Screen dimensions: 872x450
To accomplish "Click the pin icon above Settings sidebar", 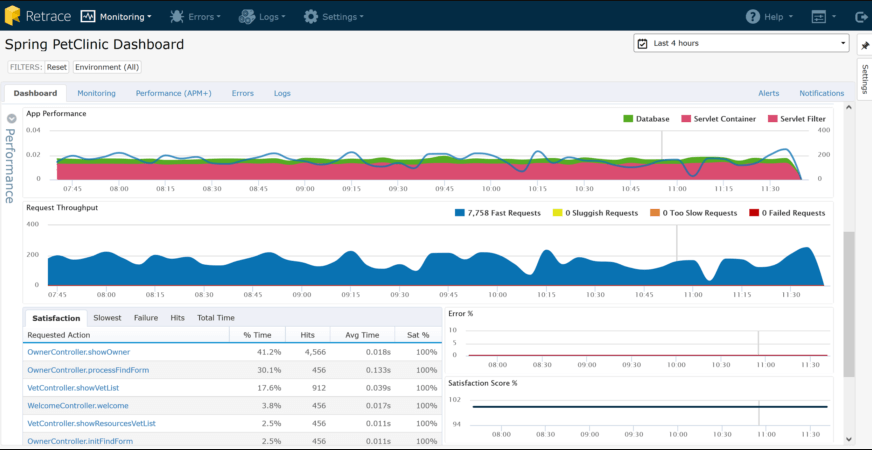I will 865,46.
